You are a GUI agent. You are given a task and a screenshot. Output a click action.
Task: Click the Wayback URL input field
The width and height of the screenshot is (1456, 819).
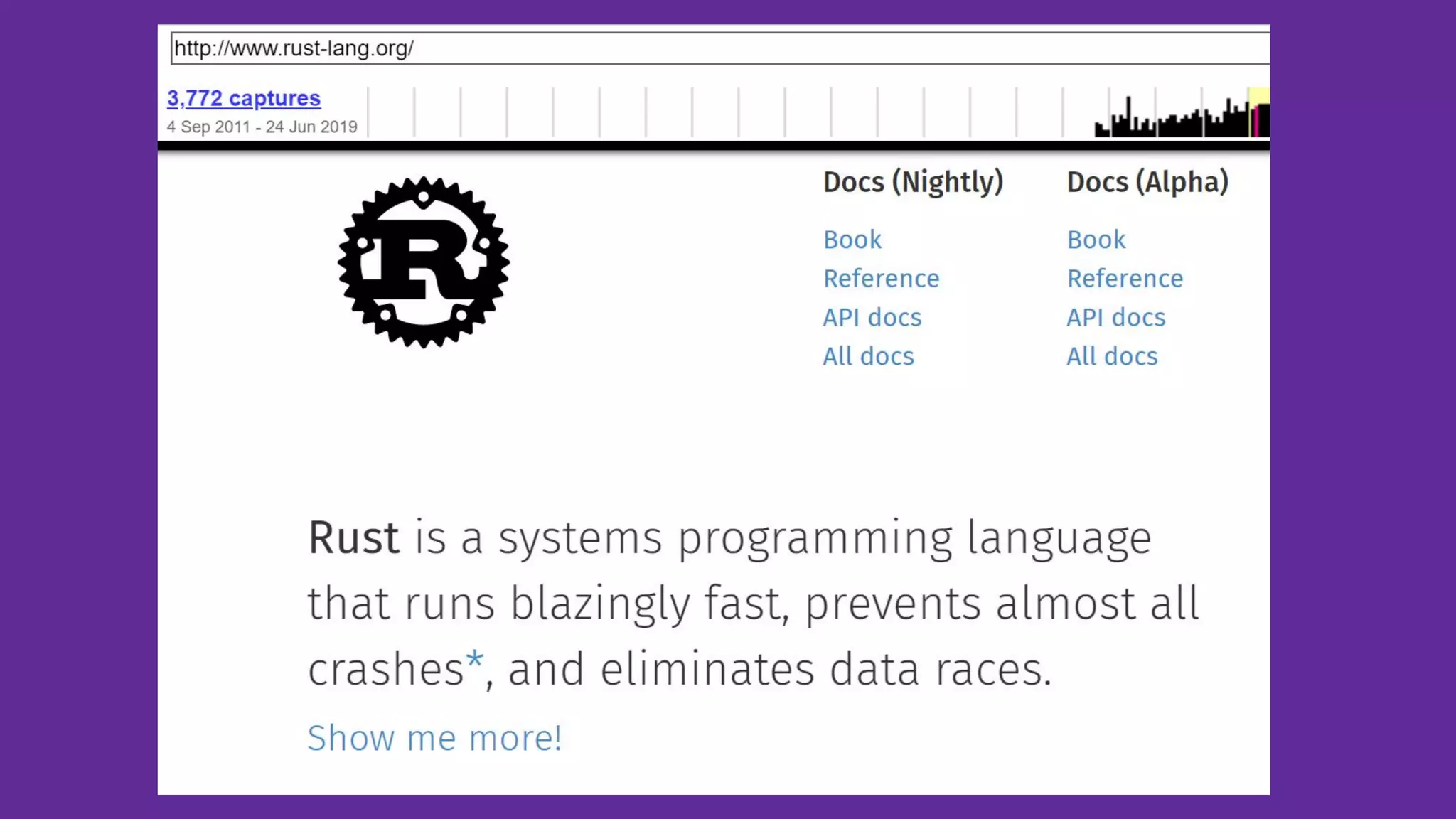click(x=711, y=48)
